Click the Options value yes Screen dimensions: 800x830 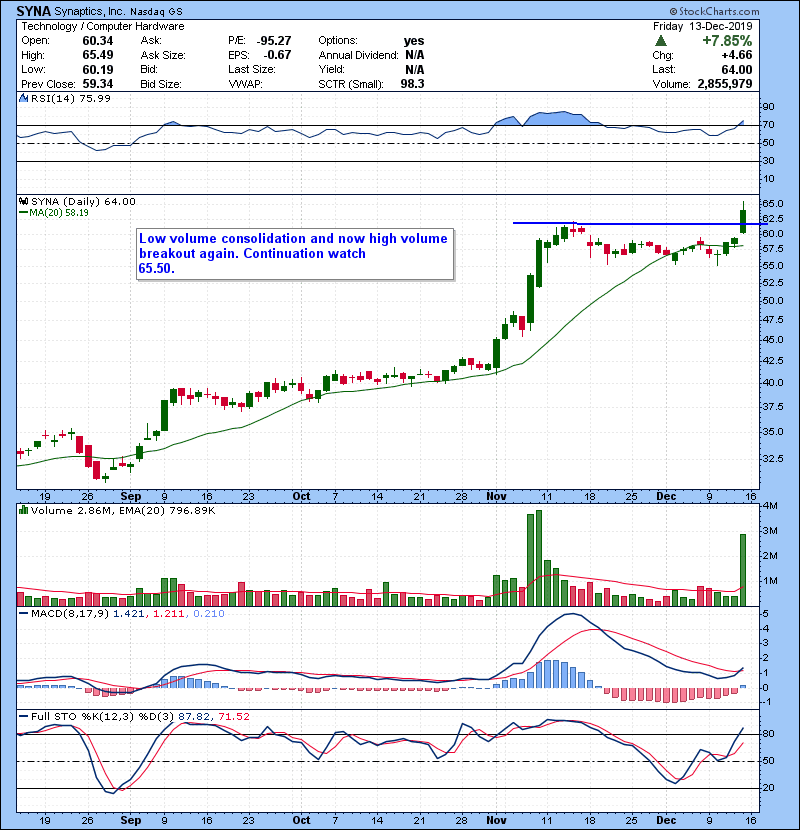(414, 41)
